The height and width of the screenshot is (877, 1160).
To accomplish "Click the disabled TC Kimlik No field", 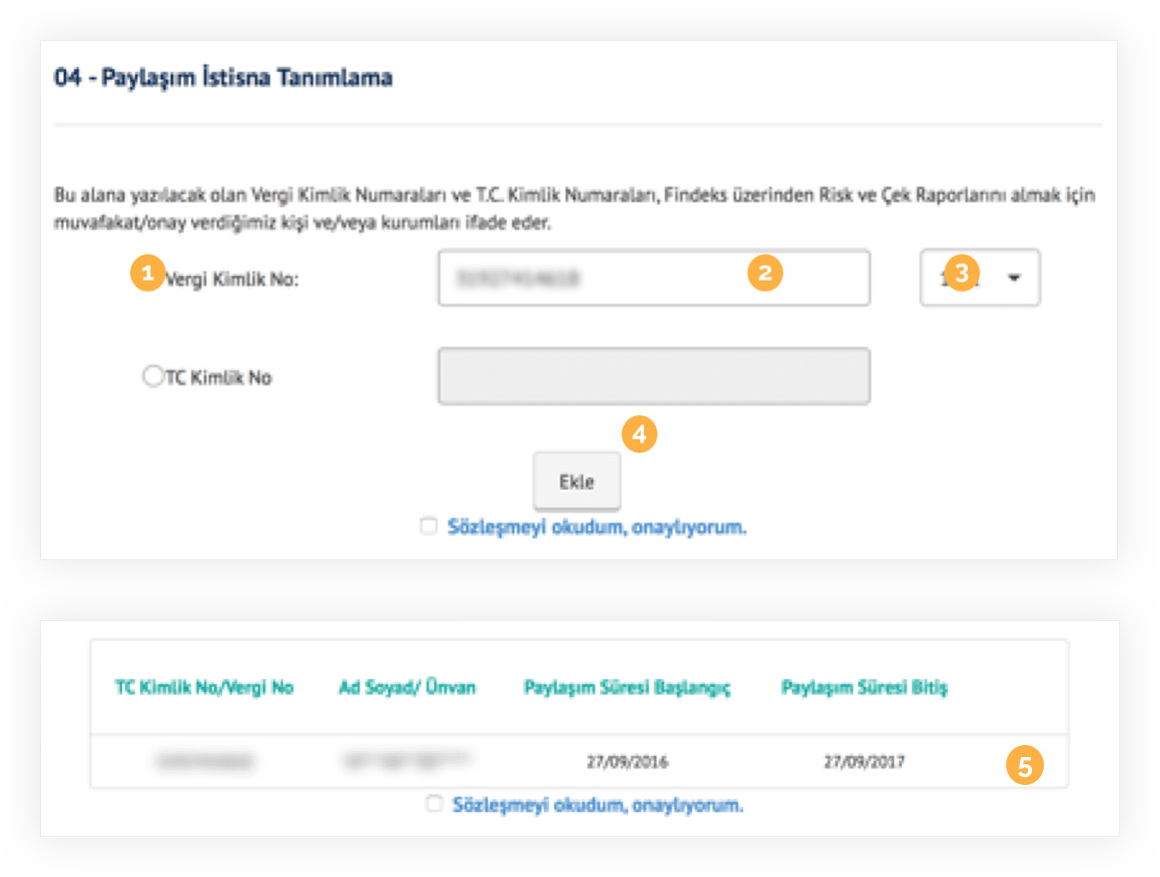I will (654, 376).
